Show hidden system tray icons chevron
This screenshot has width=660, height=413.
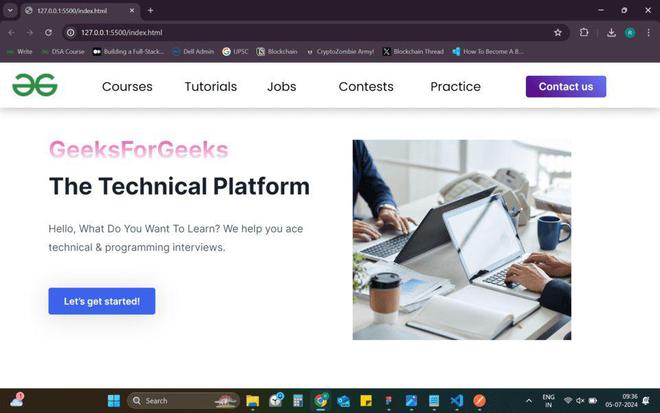pos(529,401)
